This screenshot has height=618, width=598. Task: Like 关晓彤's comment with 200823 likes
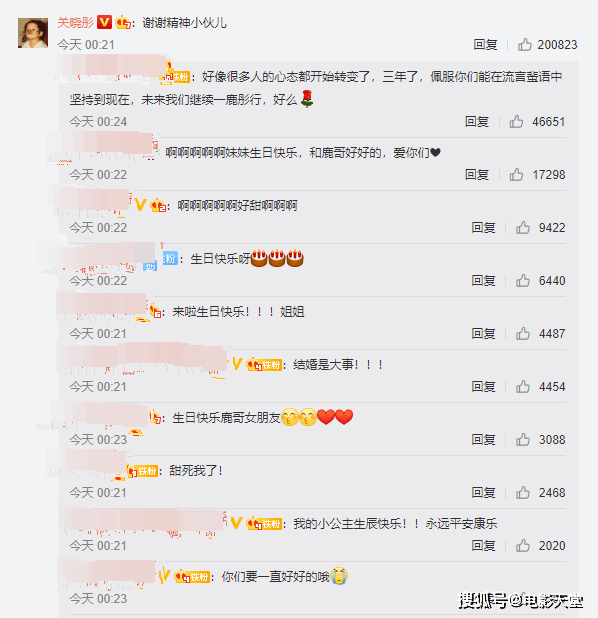click(525, 45)
